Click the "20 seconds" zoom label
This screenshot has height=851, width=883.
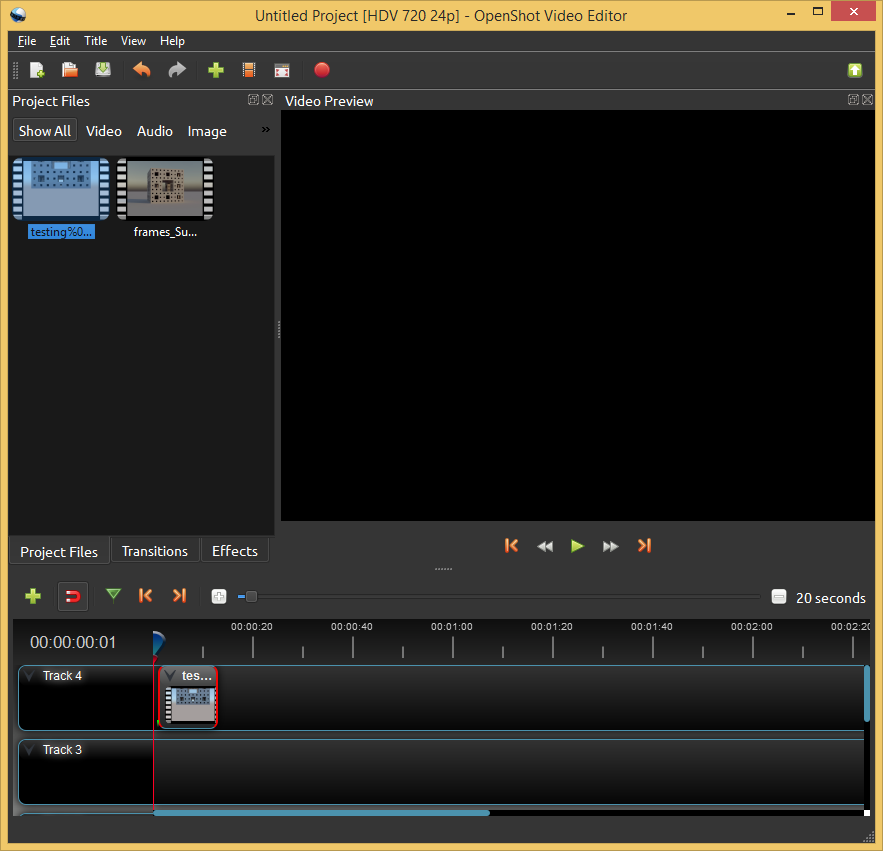(x=831, y=598)
